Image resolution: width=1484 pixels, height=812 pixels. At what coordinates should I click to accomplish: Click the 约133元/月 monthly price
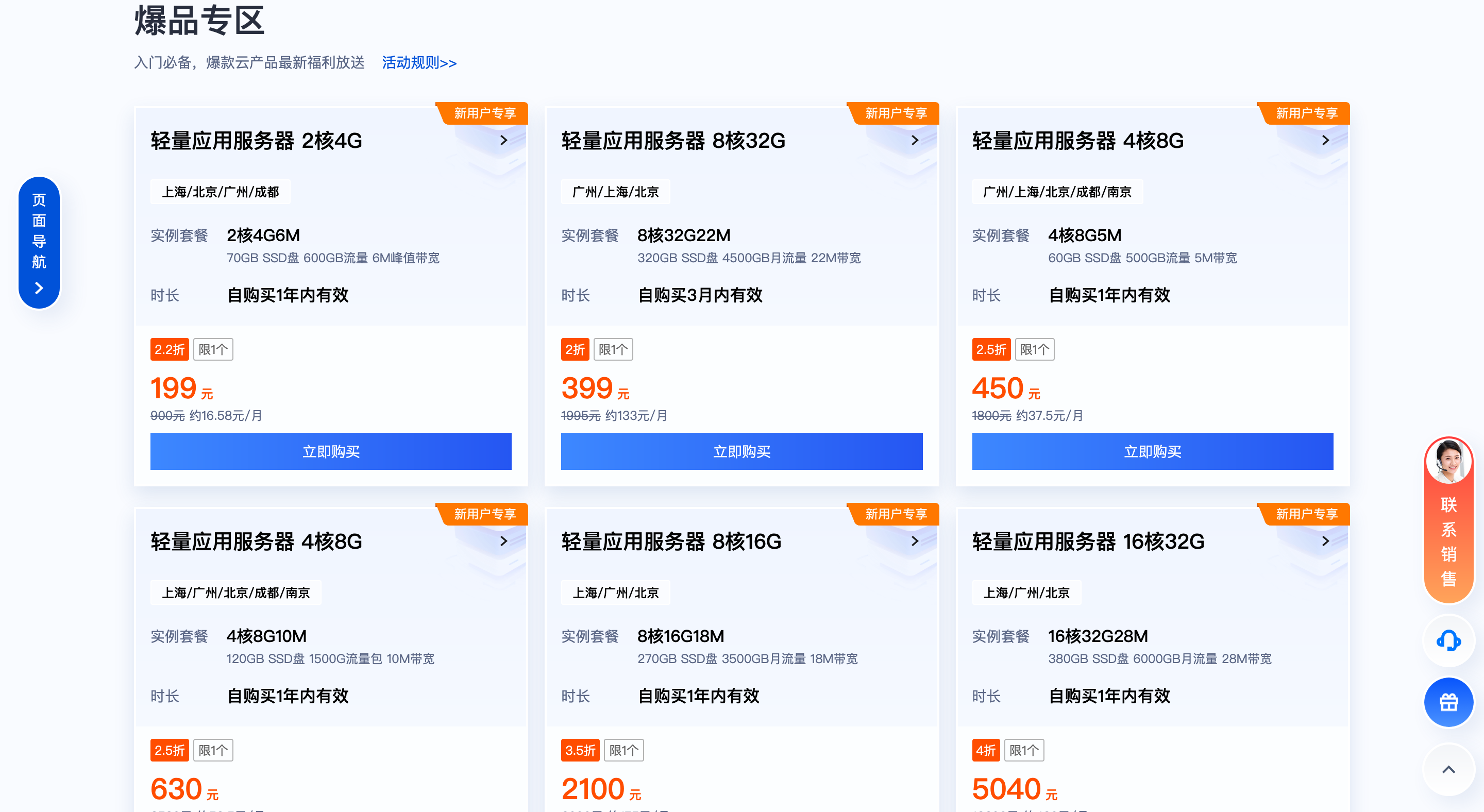point(636,416)
